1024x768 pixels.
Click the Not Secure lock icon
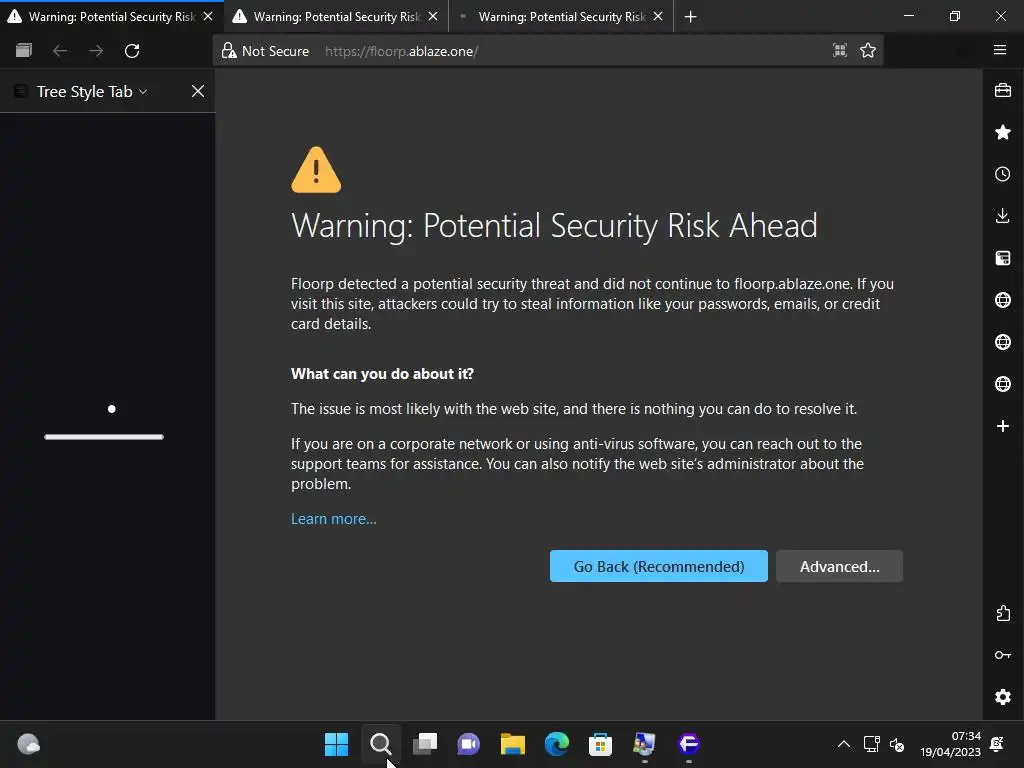point(229,51)
